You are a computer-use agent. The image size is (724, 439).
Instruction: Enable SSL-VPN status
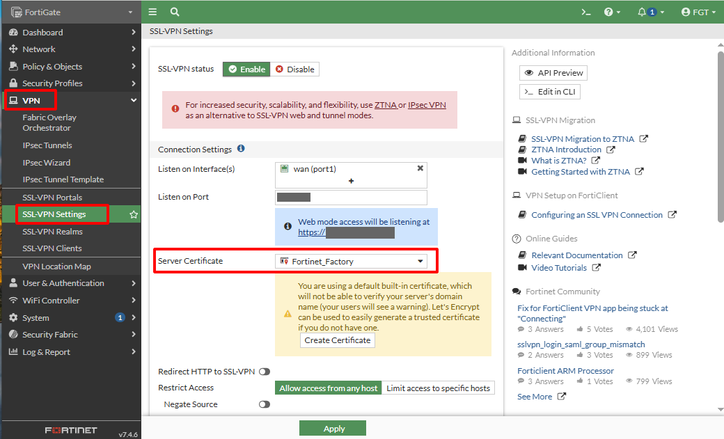(247, 69)
